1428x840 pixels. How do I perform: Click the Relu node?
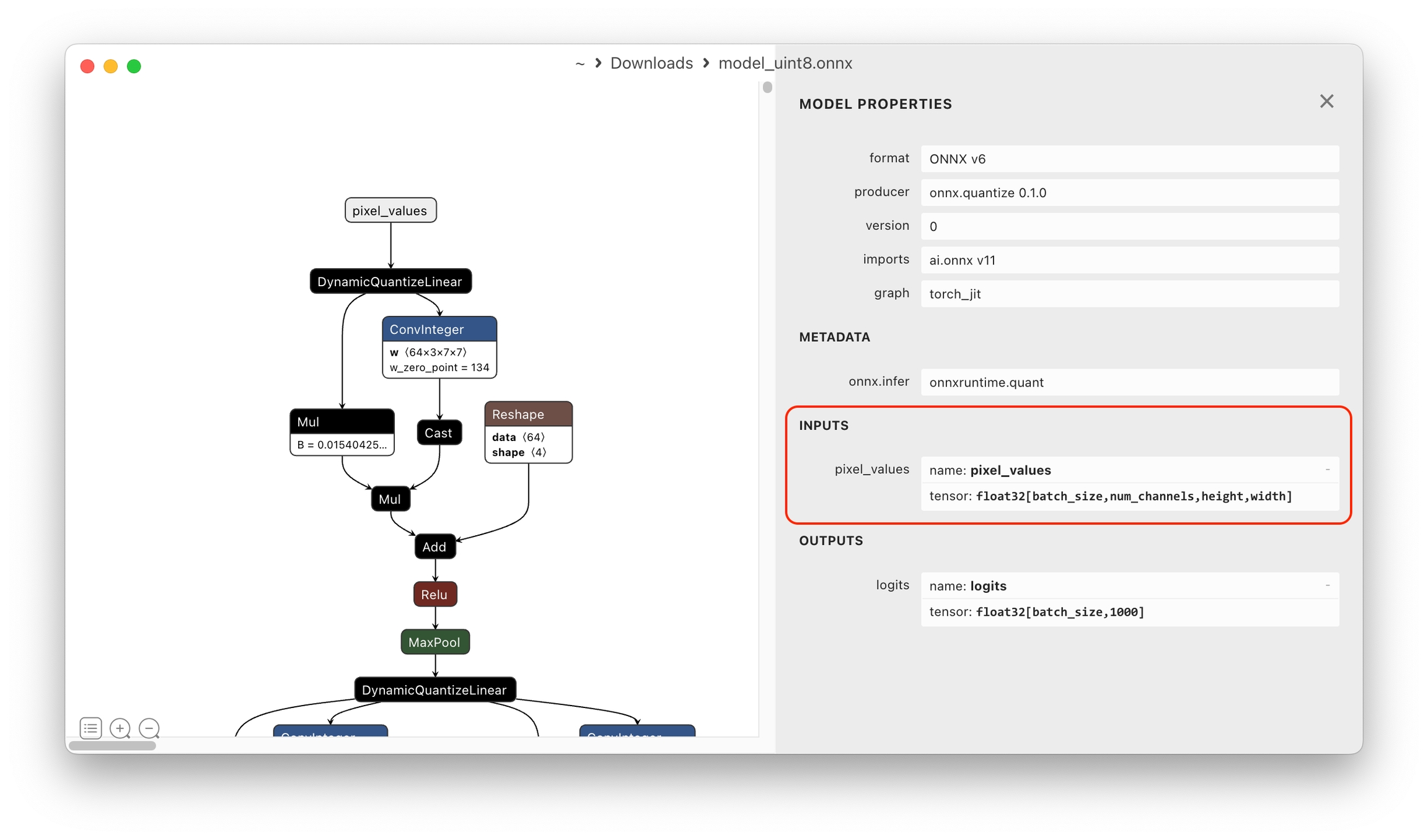pos(435,594)
